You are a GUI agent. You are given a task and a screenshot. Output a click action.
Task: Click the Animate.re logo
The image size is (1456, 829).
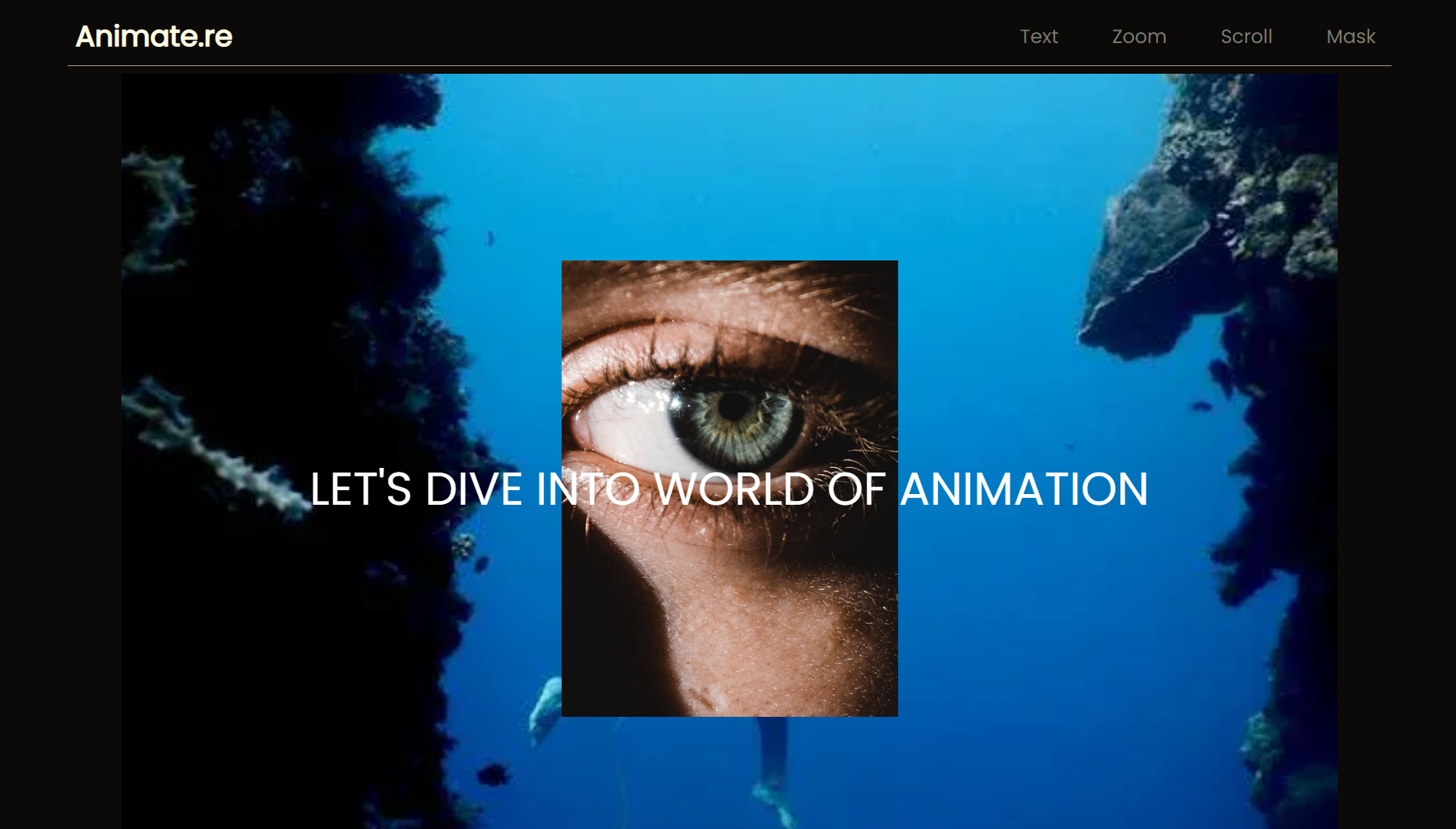[154, 36]
